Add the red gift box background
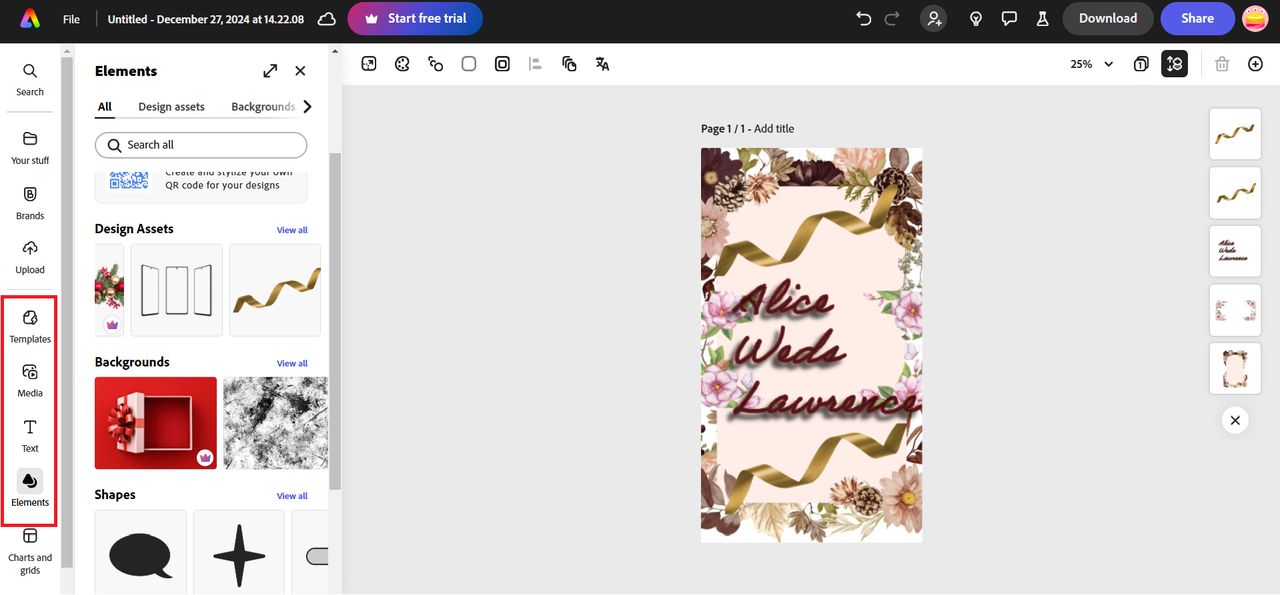Image resolution: width=1280 pixels, height=595 pixels. coord(156,423)
